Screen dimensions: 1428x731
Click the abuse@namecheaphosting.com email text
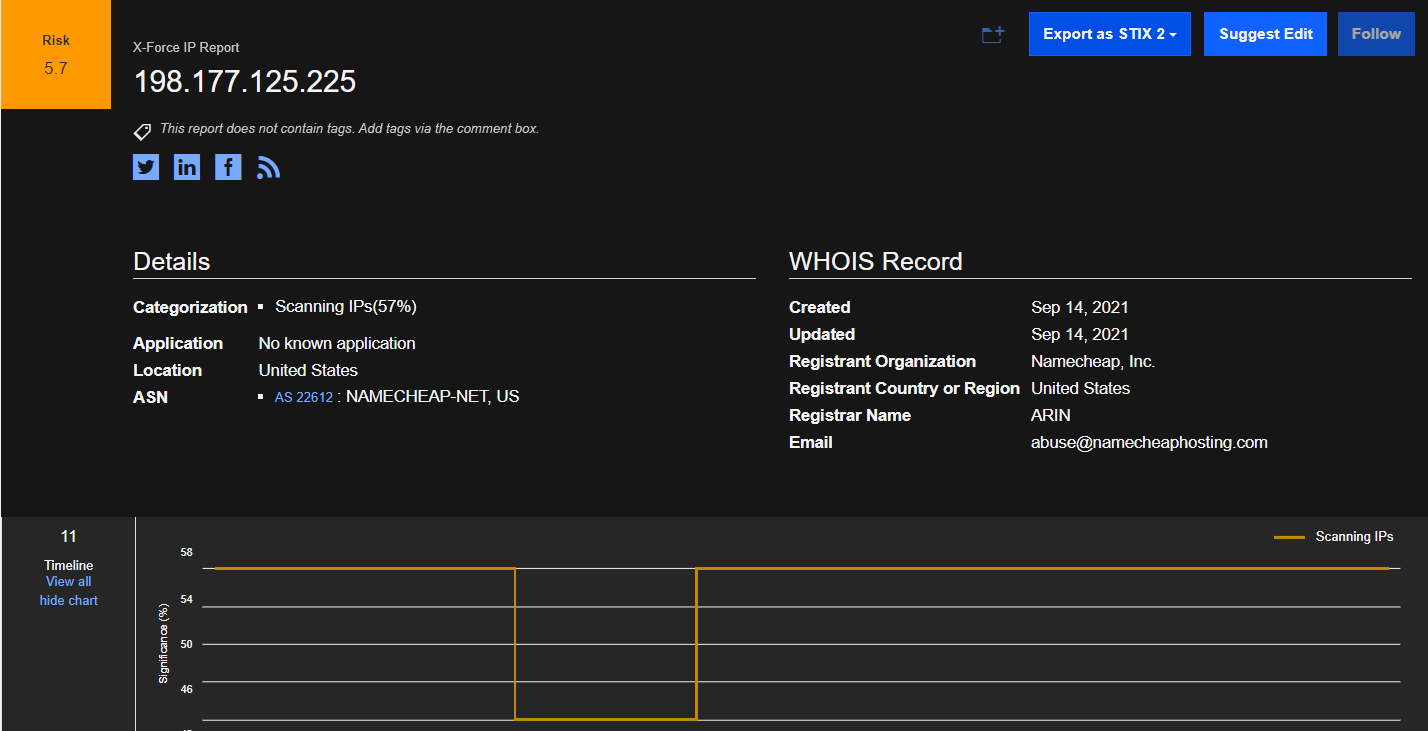pos(1149,442)
